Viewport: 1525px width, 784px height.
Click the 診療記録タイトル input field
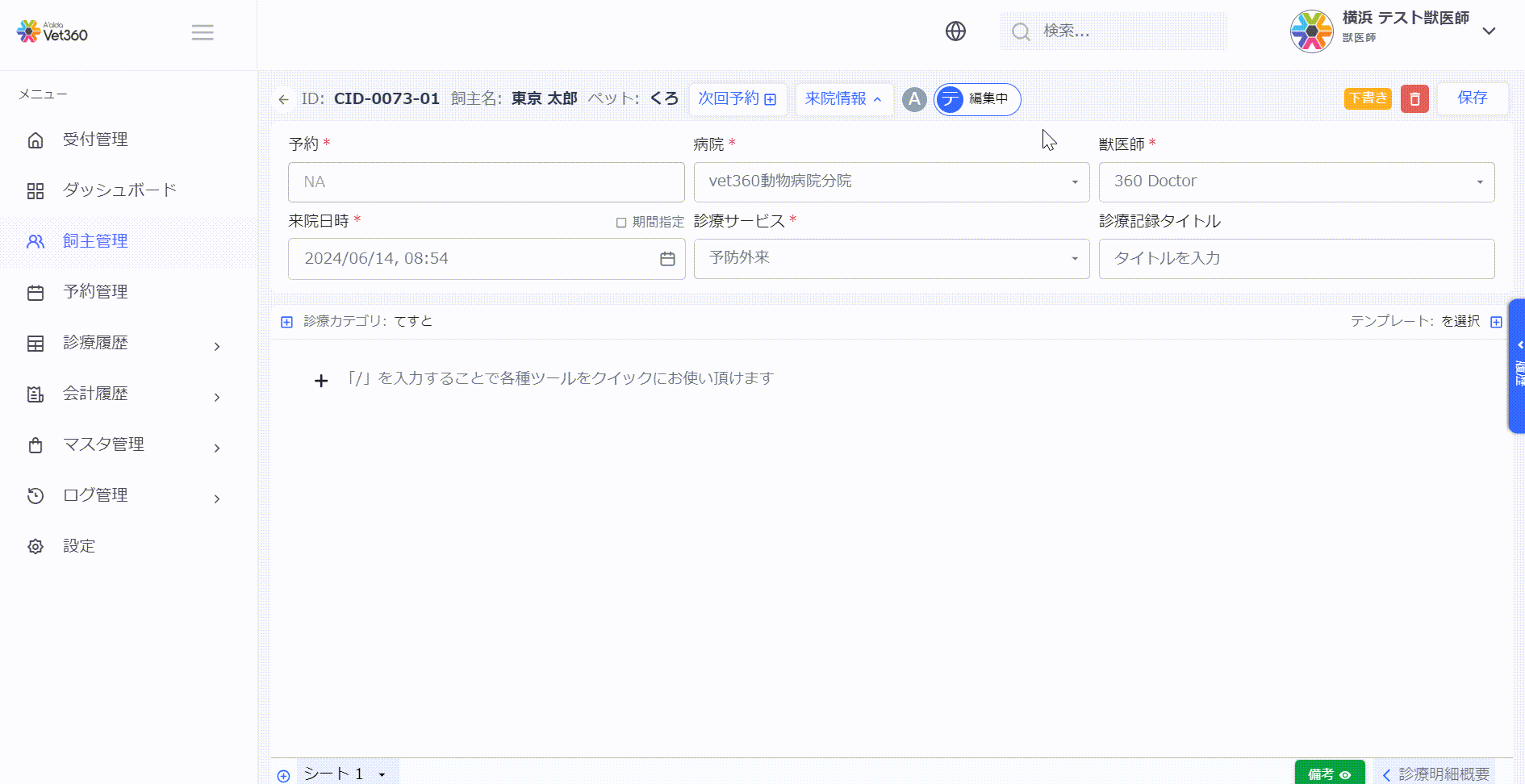tap(1296, 258)
